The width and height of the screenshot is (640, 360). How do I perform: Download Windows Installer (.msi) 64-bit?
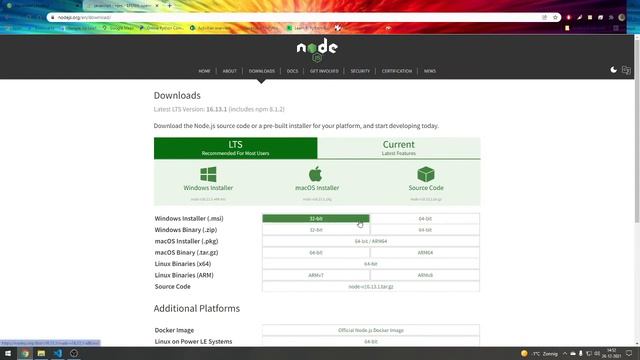click(425, 218)
